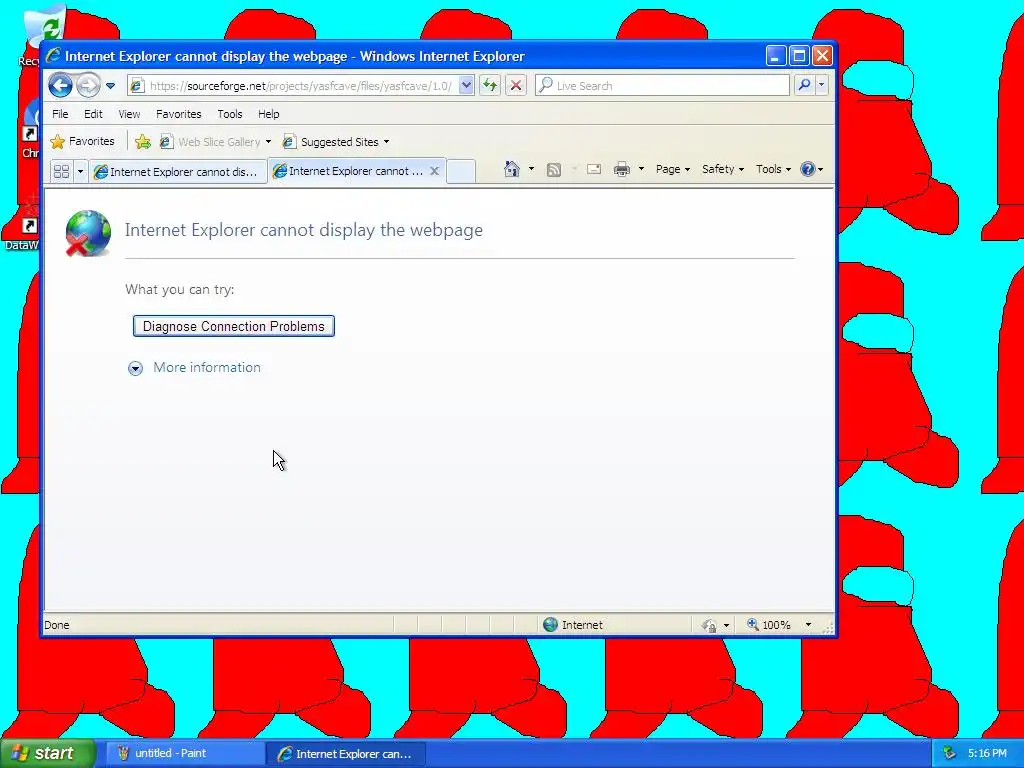Open the recent pages dropdown arrow
This screenshot has height=768, width=1024.
pos(110,86)
